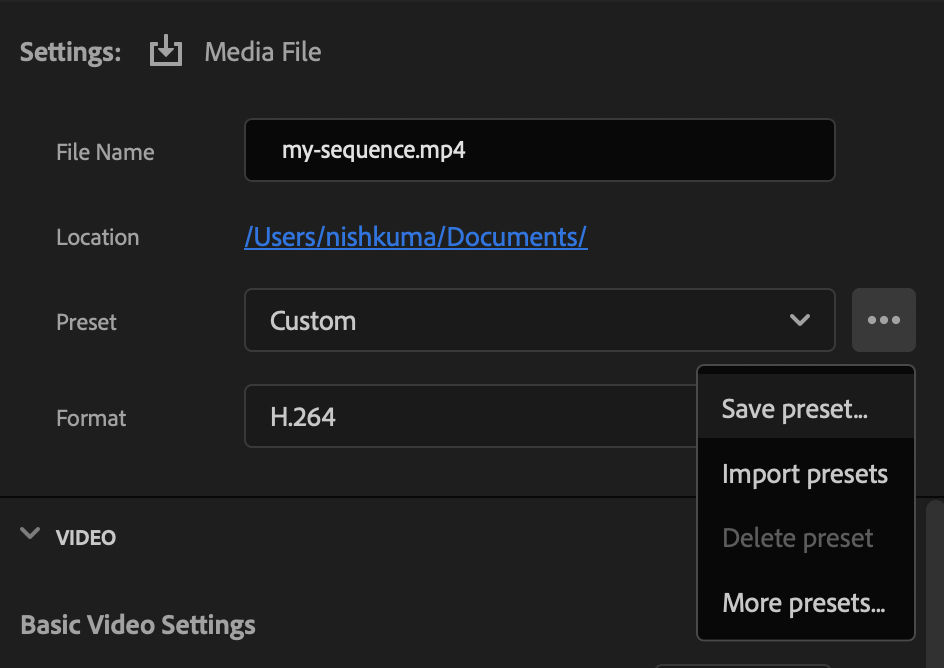Select the download-style icon next to Settings
Image resolution: width=944 pixels, height=668 pixels.
pyautogui.click(x=165, y=51)
